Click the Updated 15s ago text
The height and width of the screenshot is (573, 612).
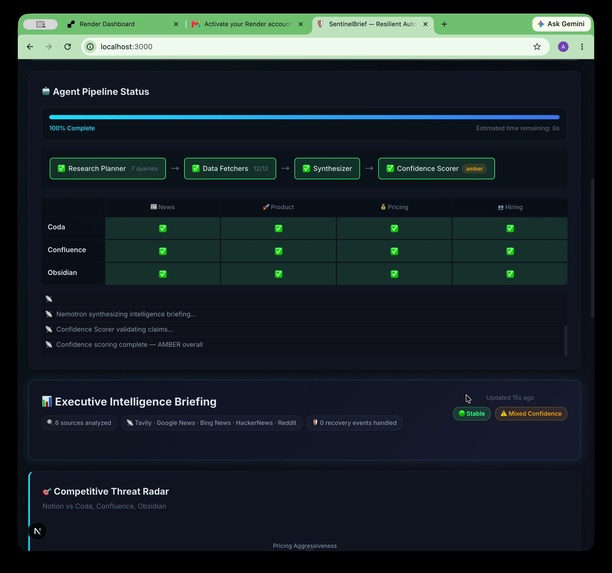(510, 398)
